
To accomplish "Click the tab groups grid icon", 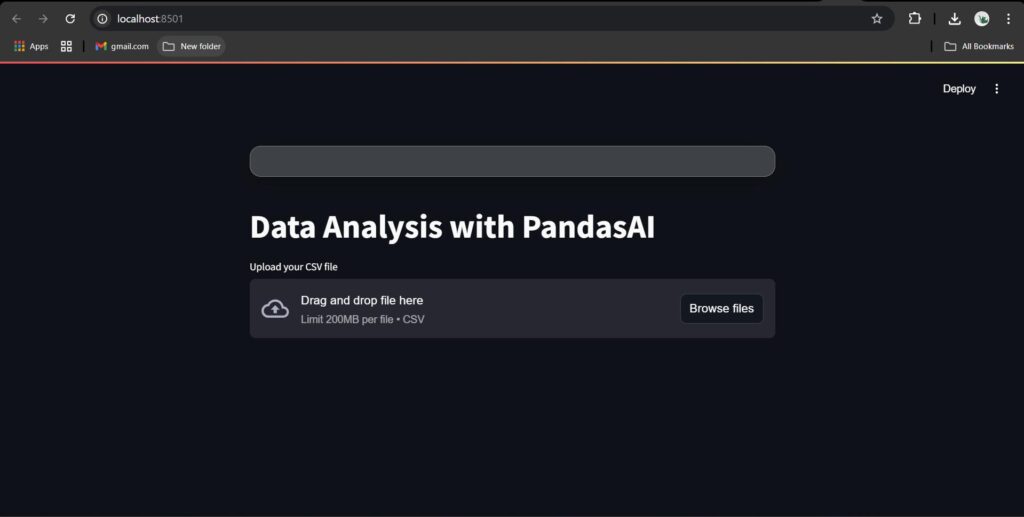I will 66,46.
